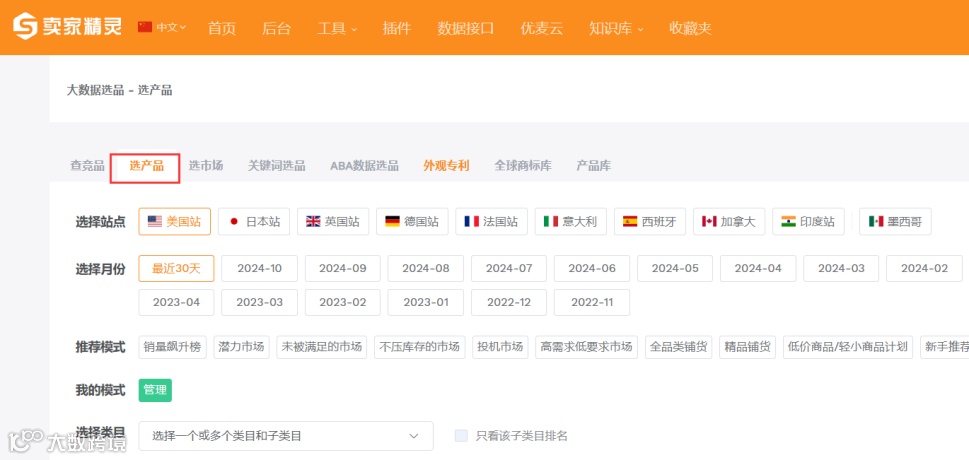Choose month 2024-10
The image size is (969, 460).
260,268
